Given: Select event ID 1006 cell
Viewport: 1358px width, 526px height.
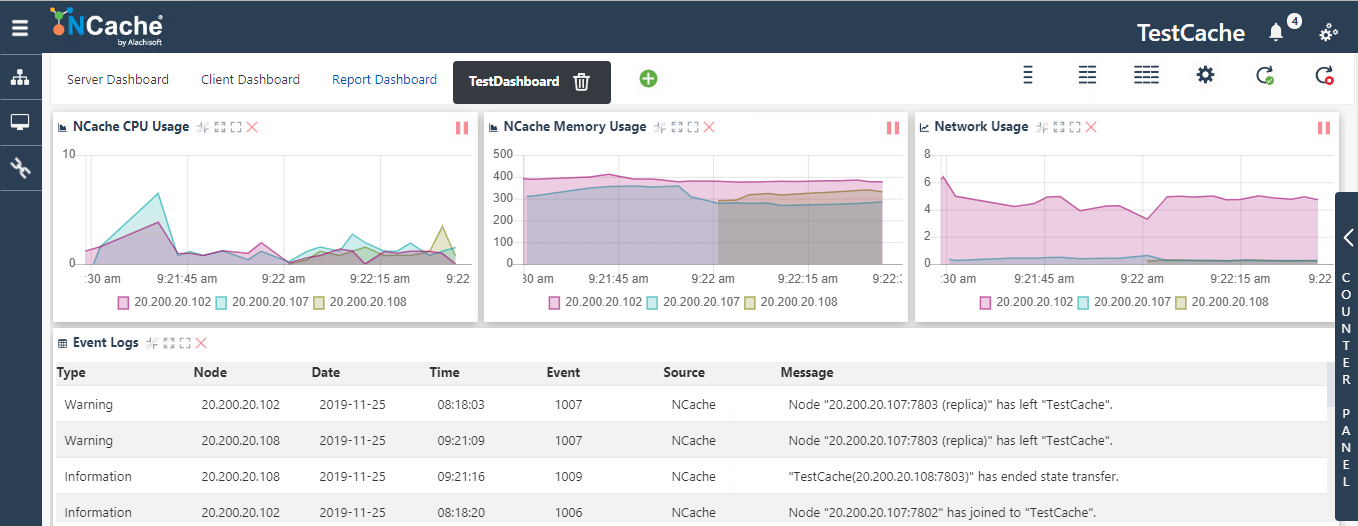Looking at the screenshot, I should (568, 513).
